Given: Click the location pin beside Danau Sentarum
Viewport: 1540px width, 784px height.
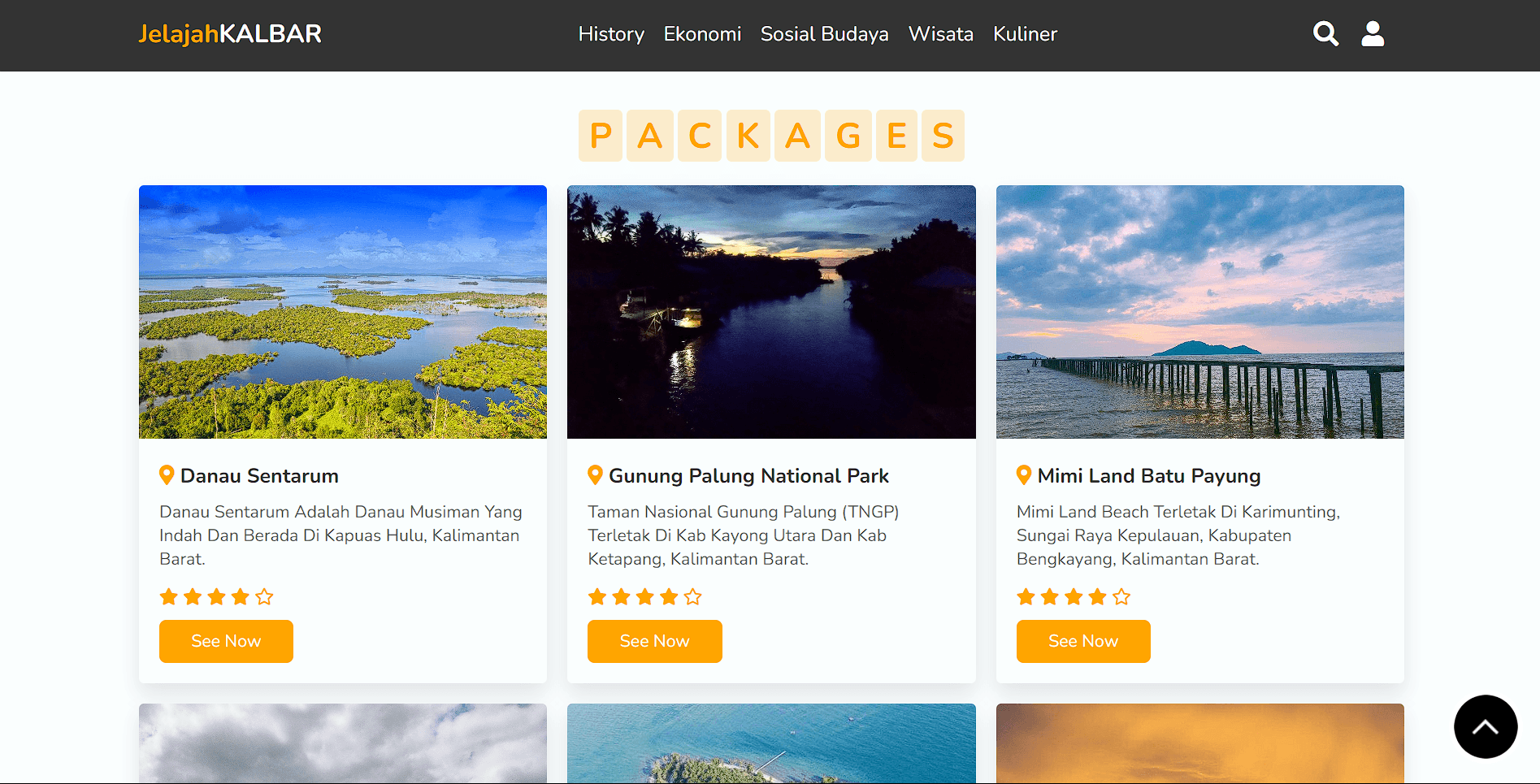Looking at the screenshot, I should click(x=167, y=475).
